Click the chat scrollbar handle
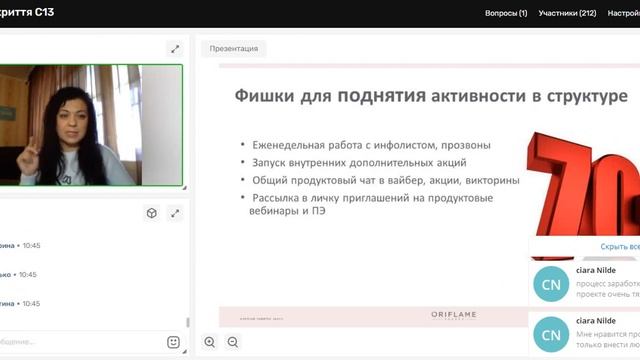640x360 pixels. click(188, 322)
